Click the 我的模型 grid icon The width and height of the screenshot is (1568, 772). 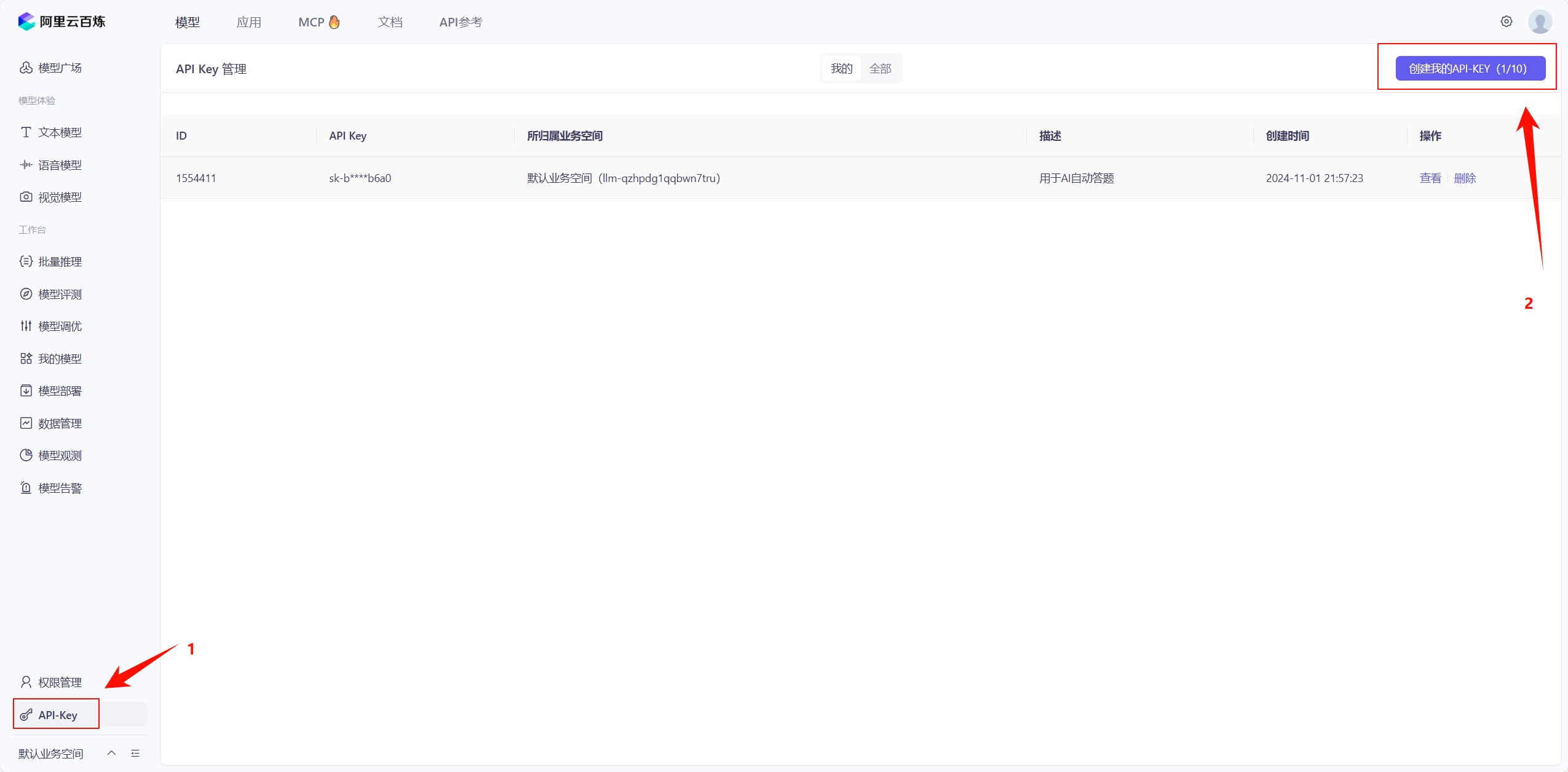tap(26, 359)
